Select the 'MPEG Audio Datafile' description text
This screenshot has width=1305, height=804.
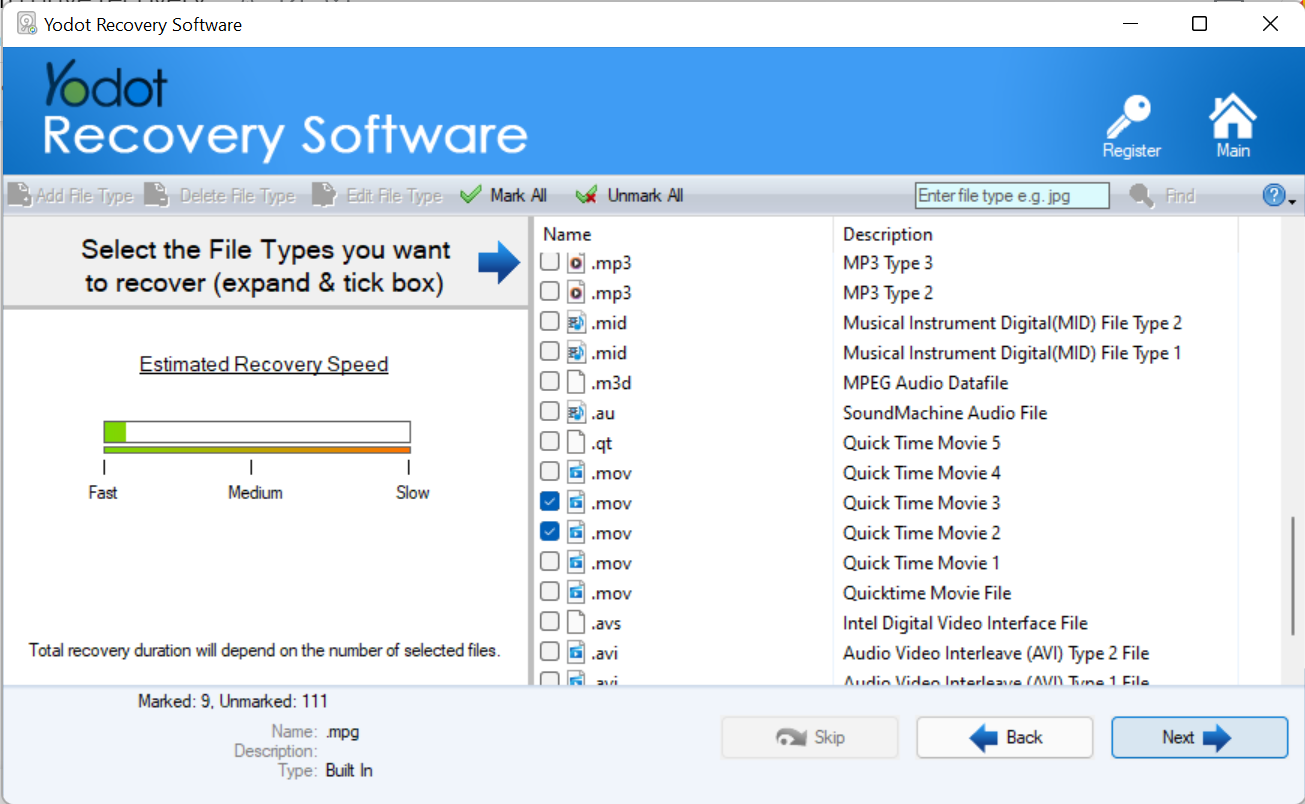(x=925, y=383)
